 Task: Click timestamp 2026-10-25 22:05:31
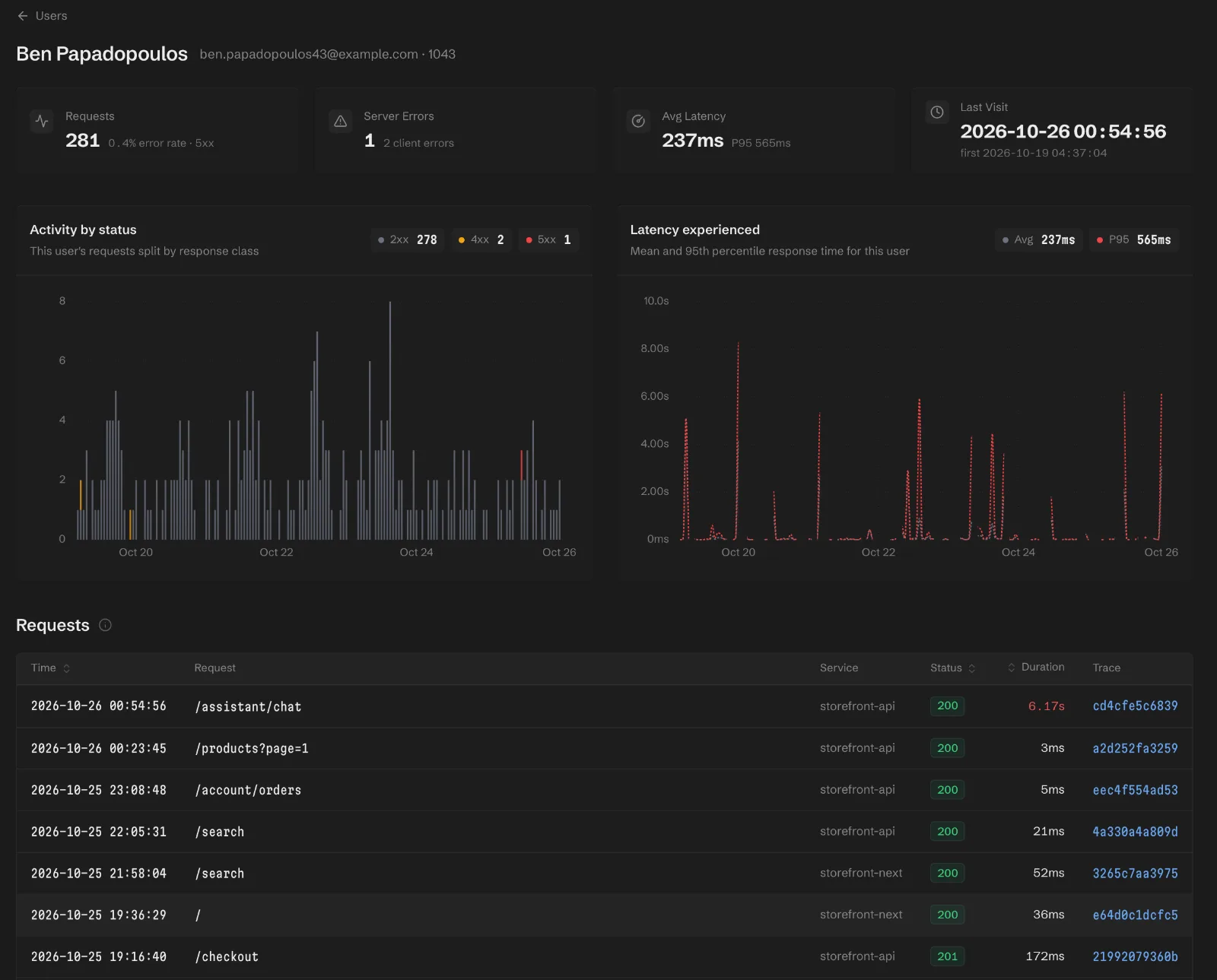[99, 832]
